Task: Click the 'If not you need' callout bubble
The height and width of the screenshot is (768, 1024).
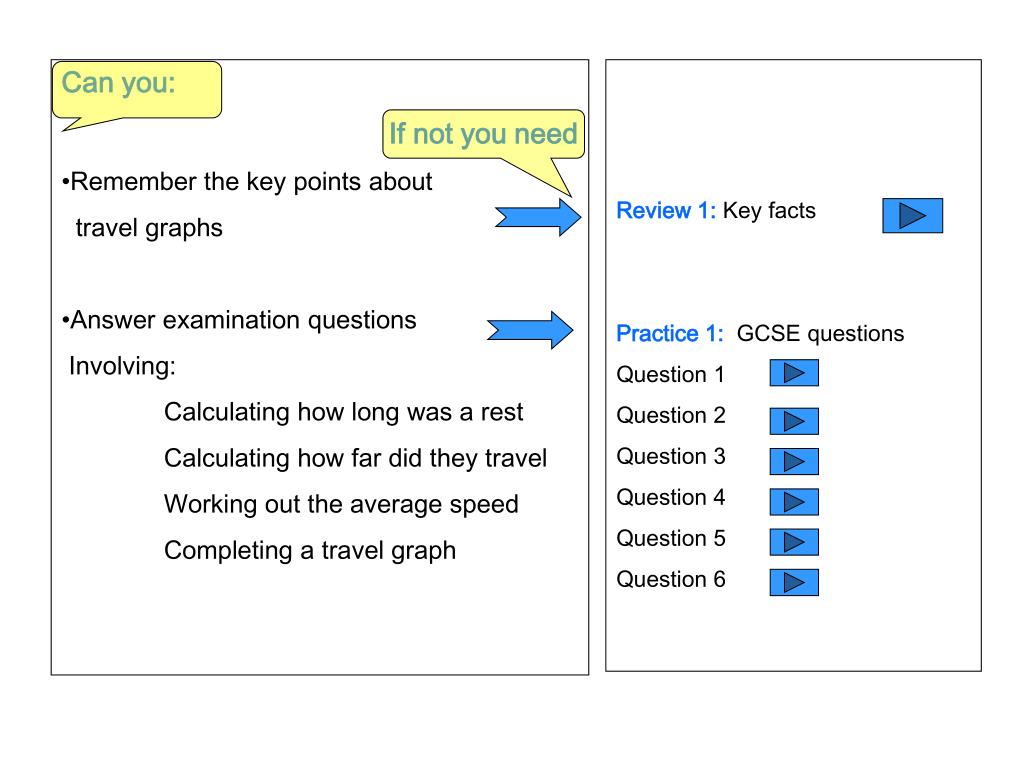Action: click(x=483, y=135)
